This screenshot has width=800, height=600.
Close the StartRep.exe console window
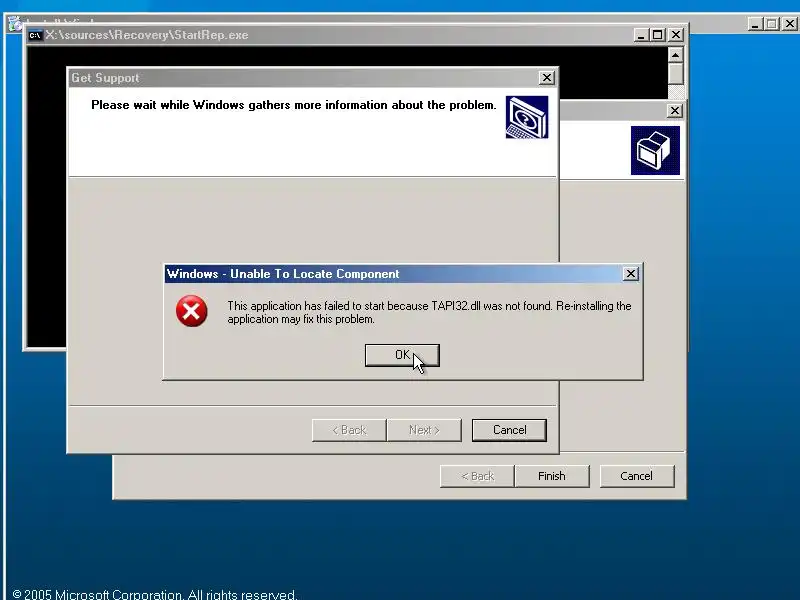coord(676,35)
